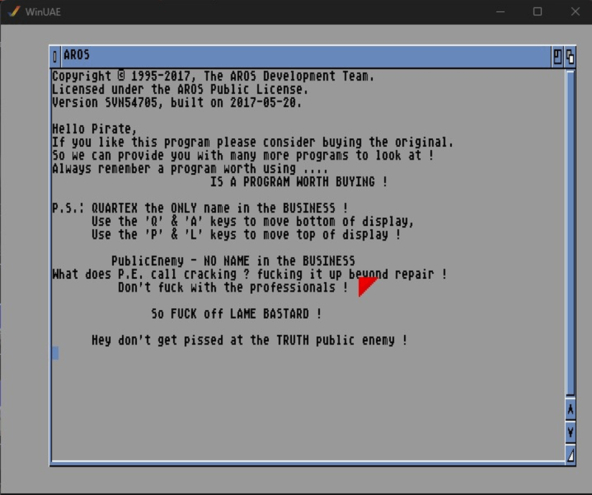The width and height of the screenshot is (592, 495).
Task: Minimize the WinUAE window
Action: tap(501, 12)
